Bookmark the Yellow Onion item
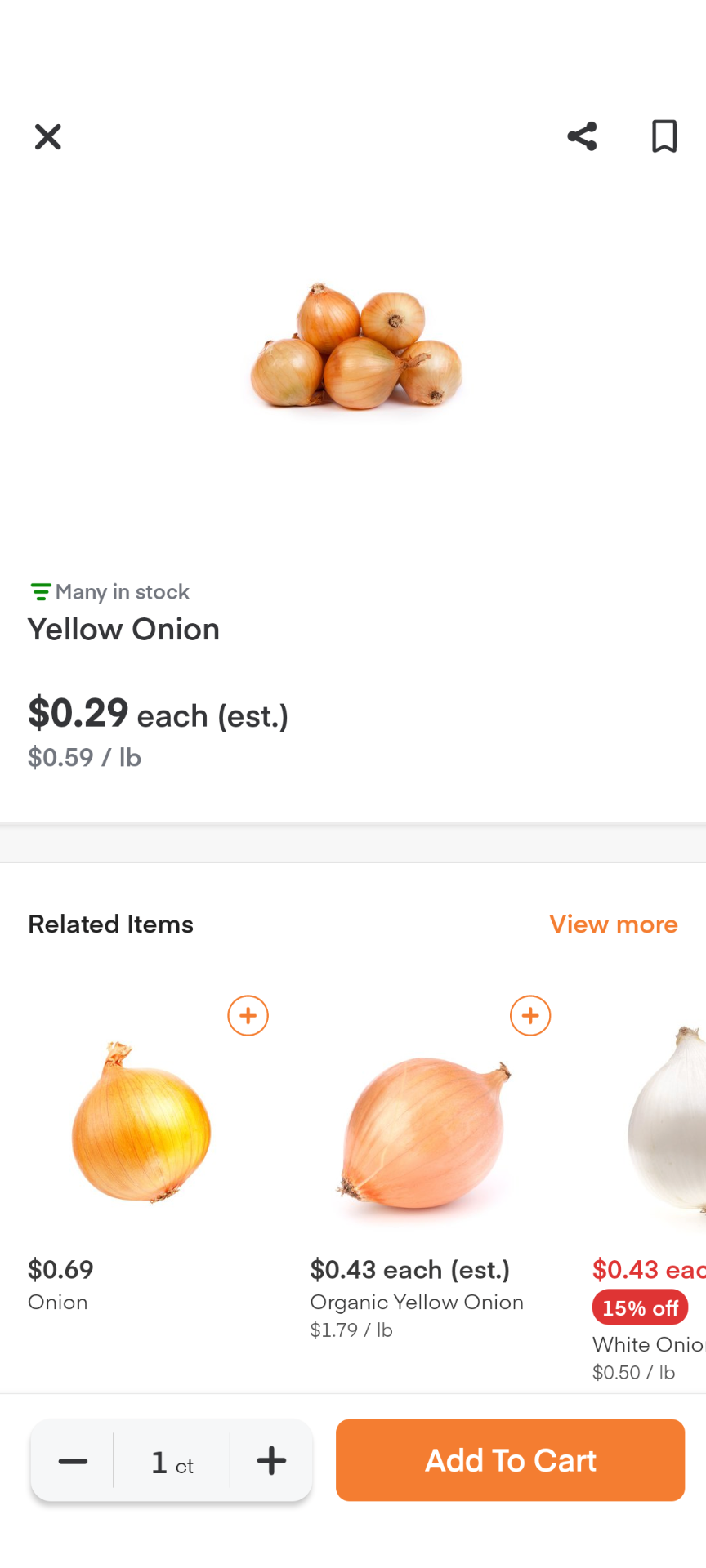Screen dimensions: 706x1568 (664, 136)
